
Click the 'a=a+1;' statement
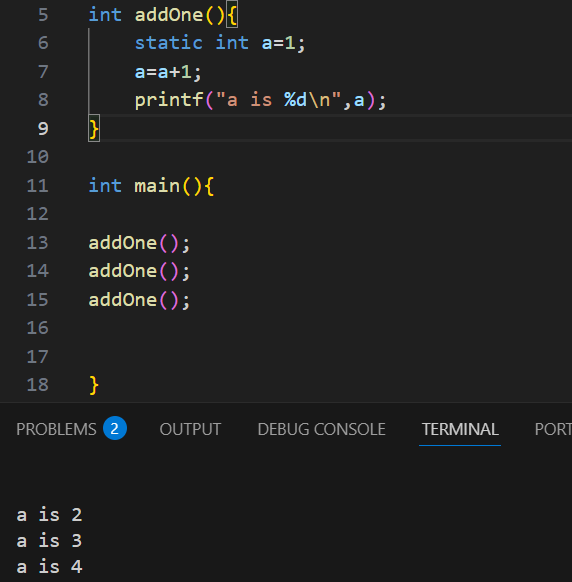tap(168, 72)
